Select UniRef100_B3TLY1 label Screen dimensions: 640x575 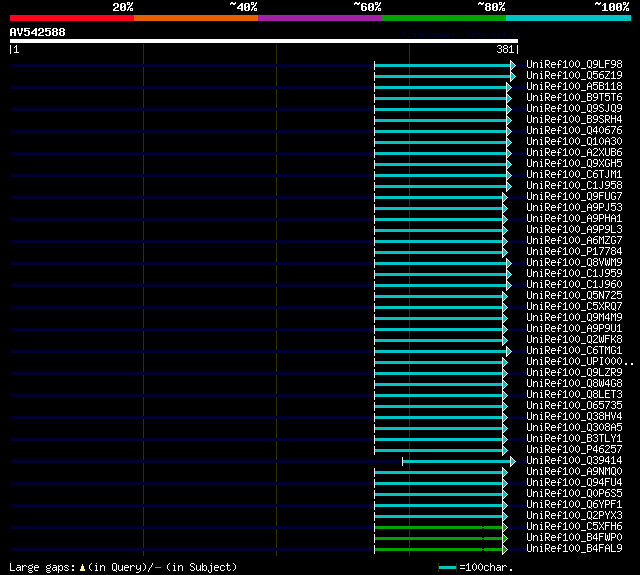[x=574, y=439]
